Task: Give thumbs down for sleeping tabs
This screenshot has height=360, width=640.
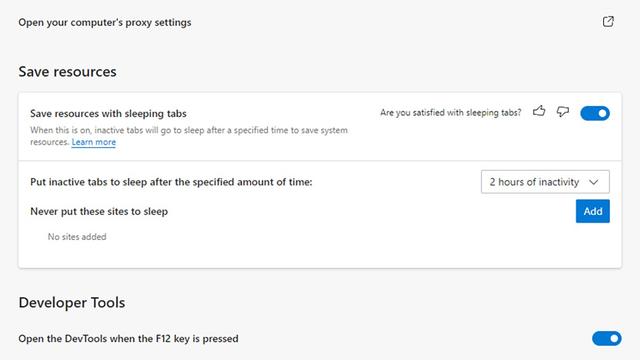Action: (563, 111)
